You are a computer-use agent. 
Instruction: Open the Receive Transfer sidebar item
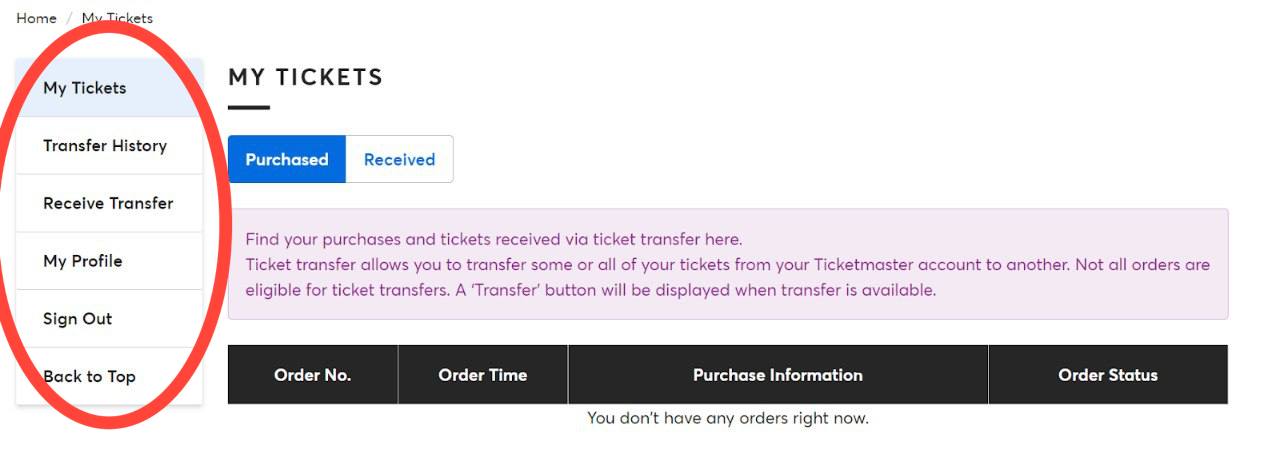click(109, 204)
